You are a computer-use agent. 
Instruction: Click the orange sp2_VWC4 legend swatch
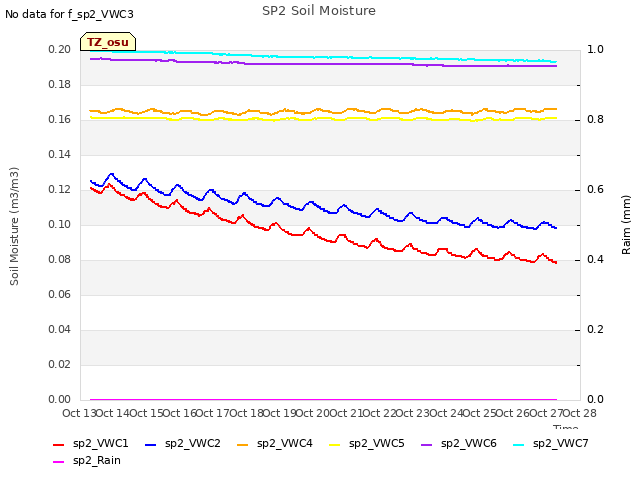click(243, 444)
